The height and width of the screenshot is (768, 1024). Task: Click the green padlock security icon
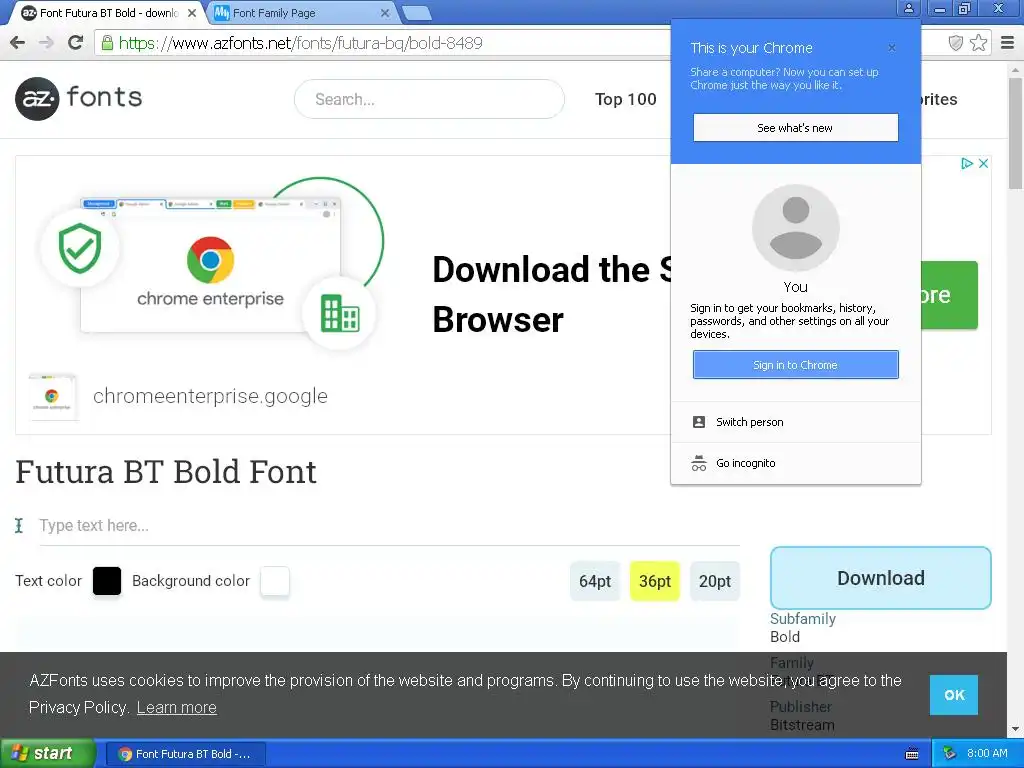click(107, 43)
